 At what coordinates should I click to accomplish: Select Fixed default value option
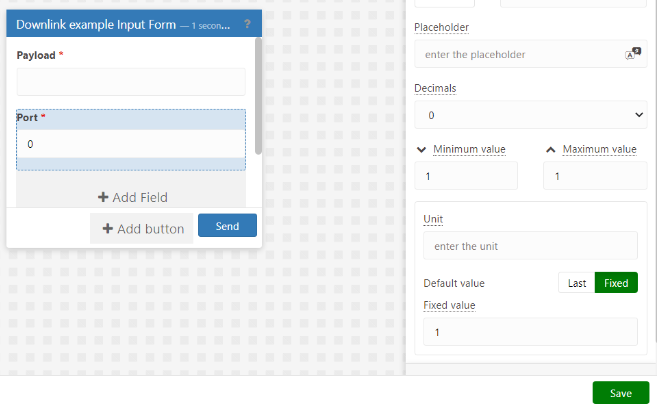tap(616, 283)
